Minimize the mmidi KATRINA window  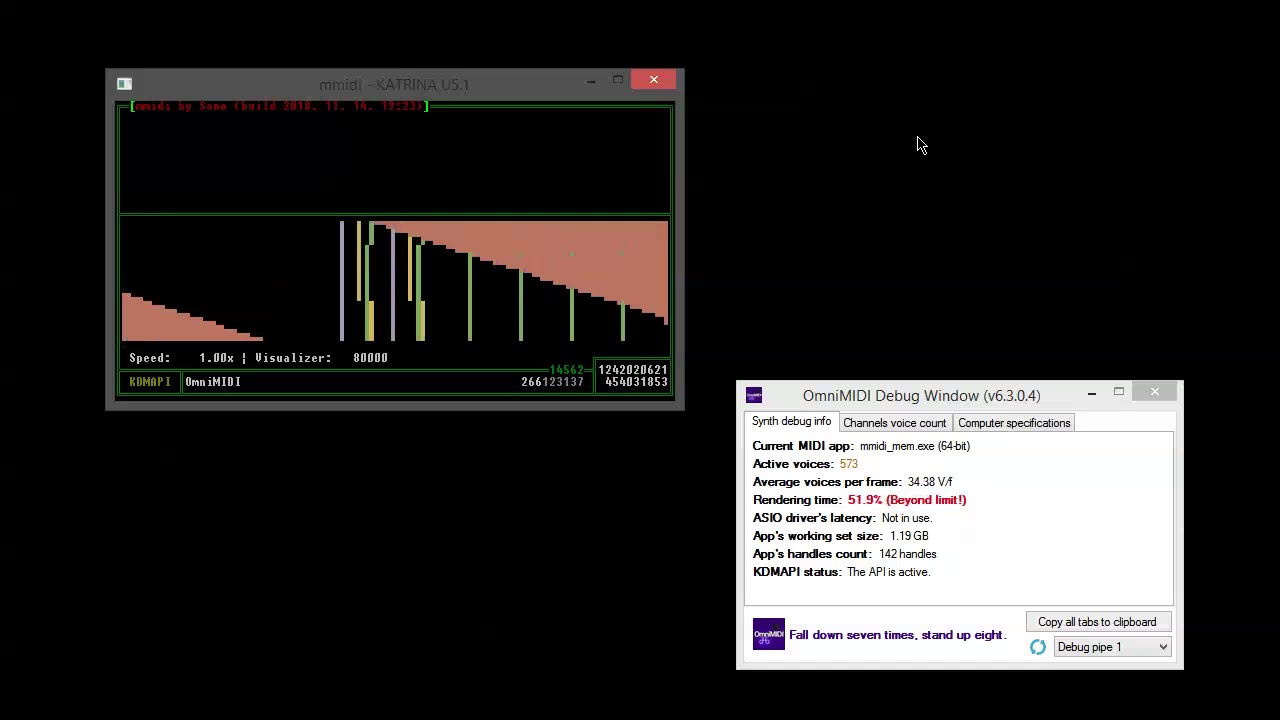click(591, 81)
